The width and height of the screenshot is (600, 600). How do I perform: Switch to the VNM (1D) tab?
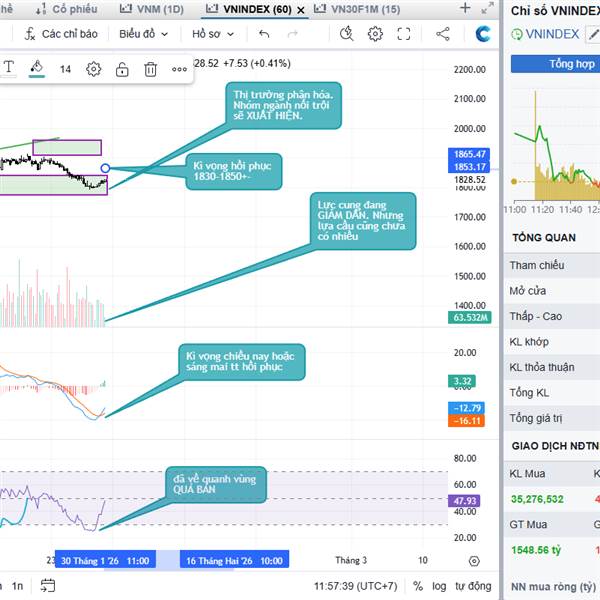(x=152, y=9)
